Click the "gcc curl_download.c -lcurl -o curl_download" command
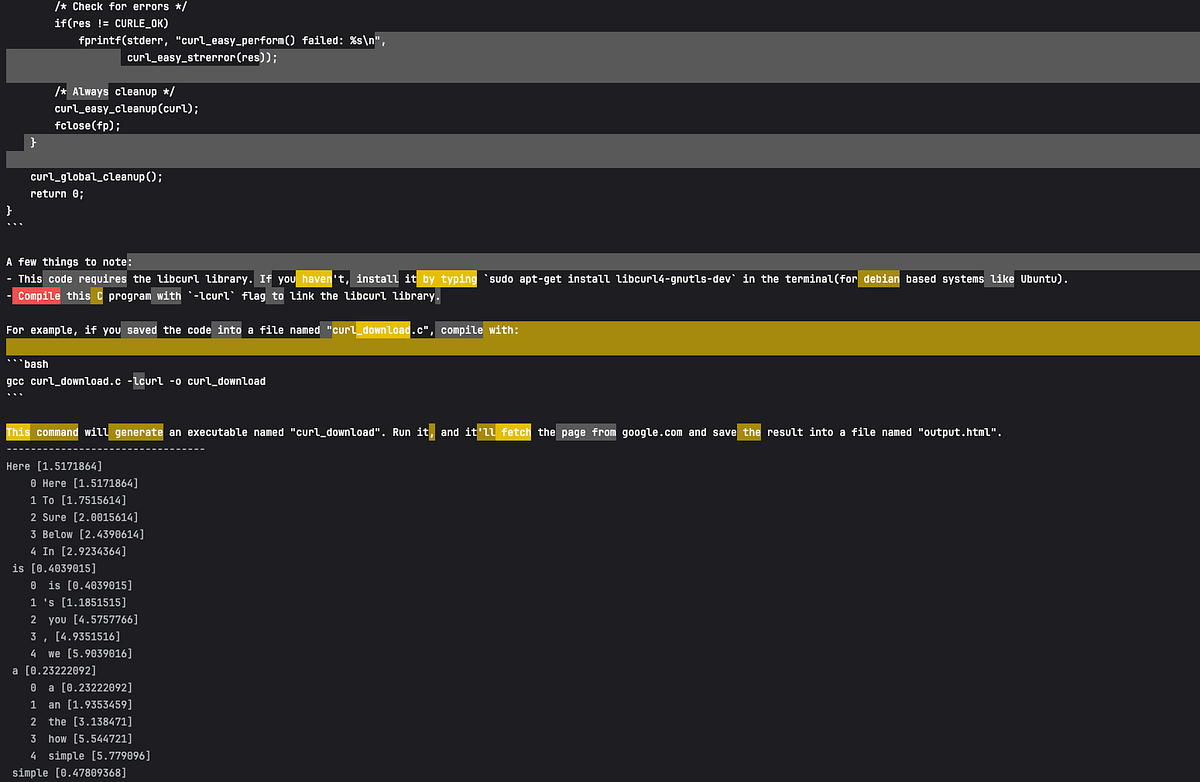 pyautogui.click(x=136, y=381)
